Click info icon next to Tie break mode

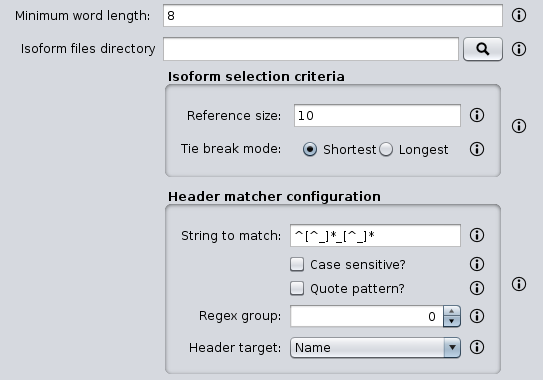(477, 149)
